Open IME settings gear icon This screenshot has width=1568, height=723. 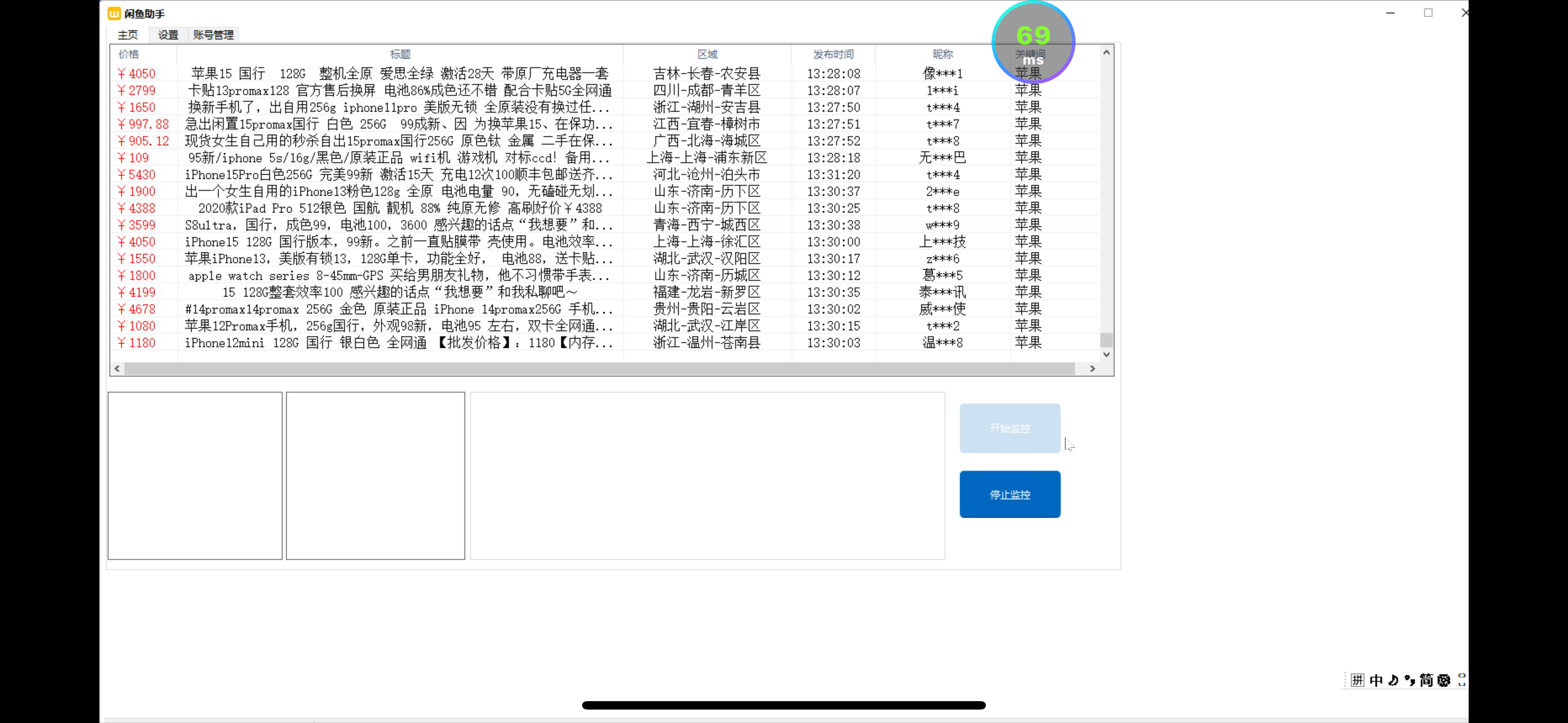pyautogui.click(x=1444, y=680)
